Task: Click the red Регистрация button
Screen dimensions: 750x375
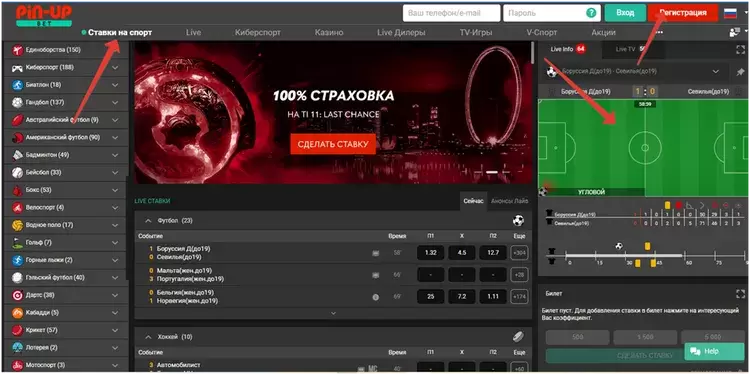Action: tap(683, 13)
